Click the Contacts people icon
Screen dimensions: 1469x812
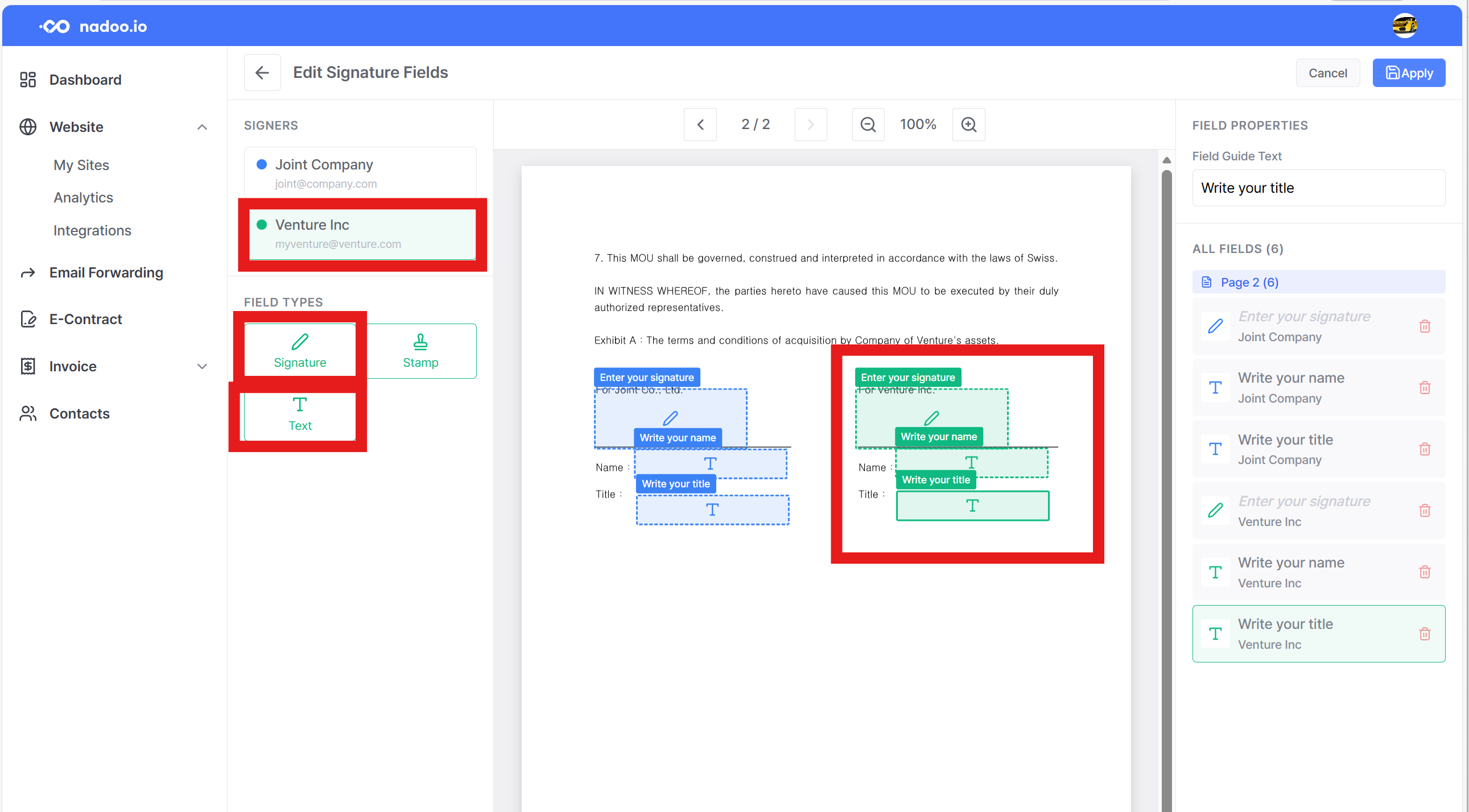click(x=28, y=414)
